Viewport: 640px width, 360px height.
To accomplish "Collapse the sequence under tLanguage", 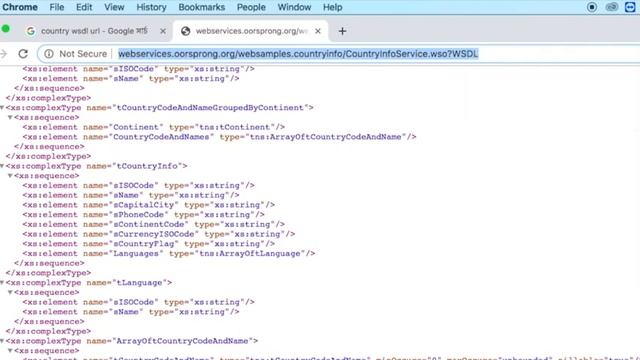I will coord(10,293).
